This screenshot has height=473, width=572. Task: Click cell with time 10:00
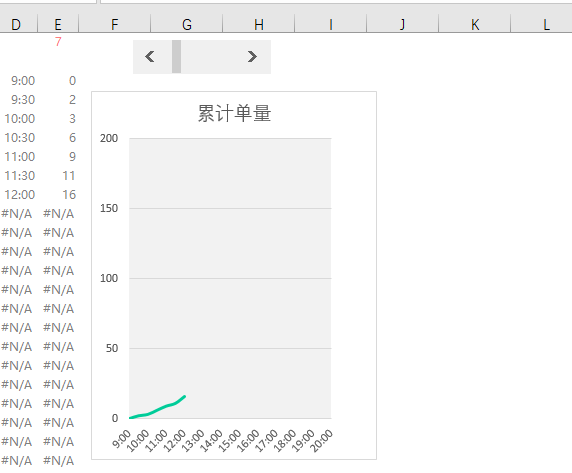[x=20, y=119]
